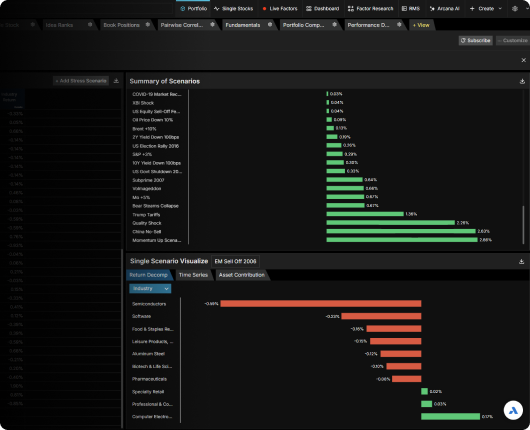Click the download icon beside Add Stress Scenario

coord(116,80)
